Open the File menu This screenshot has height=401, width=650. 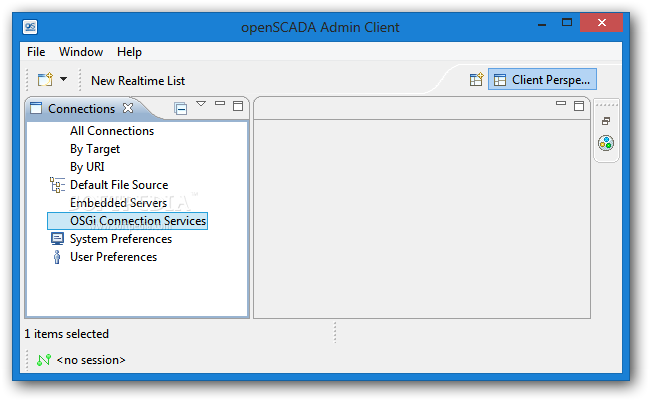point(36,52)
